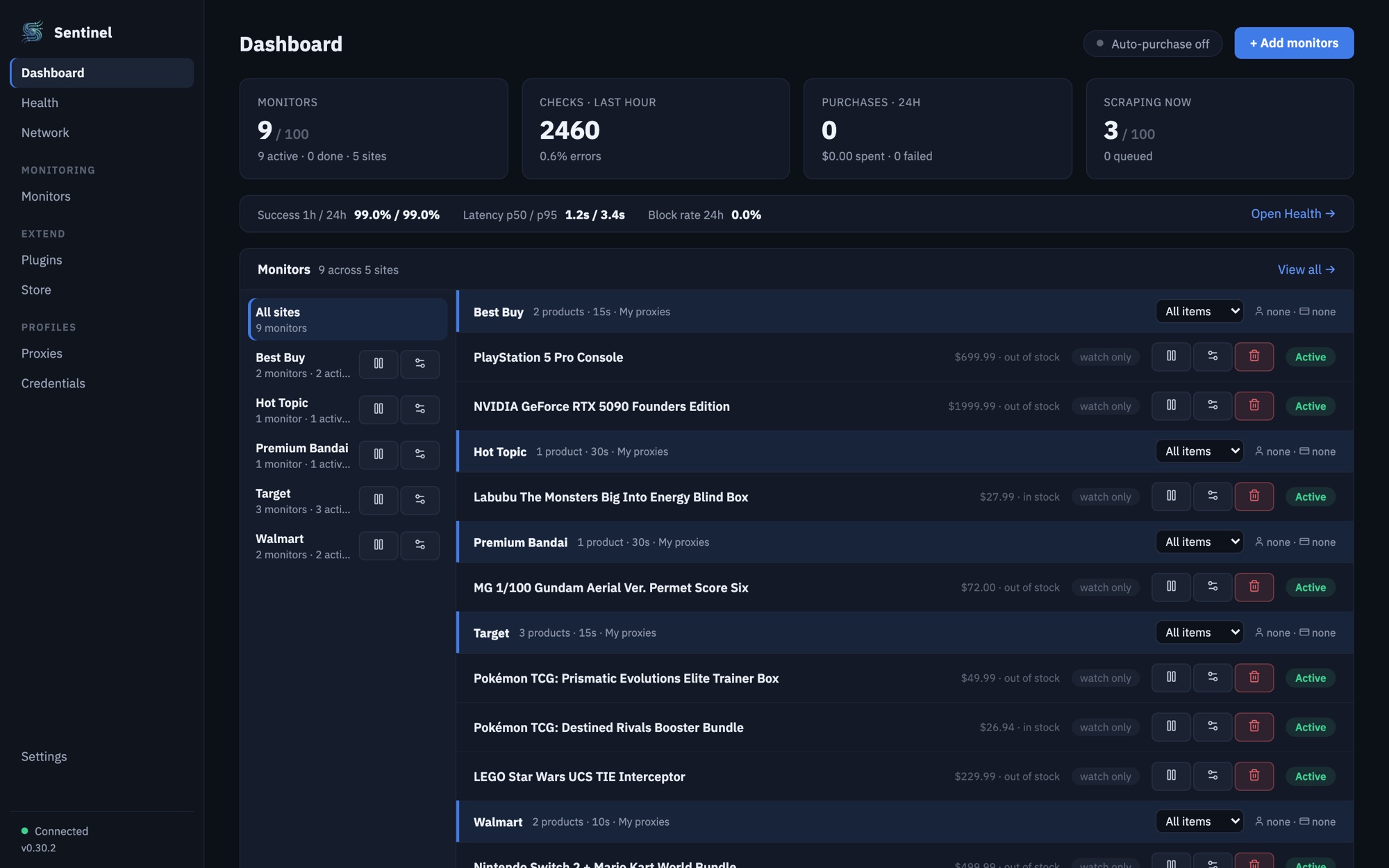Open the Health page in sidebar
Screen dimensions: 1389x868
[x=102, y=103]
